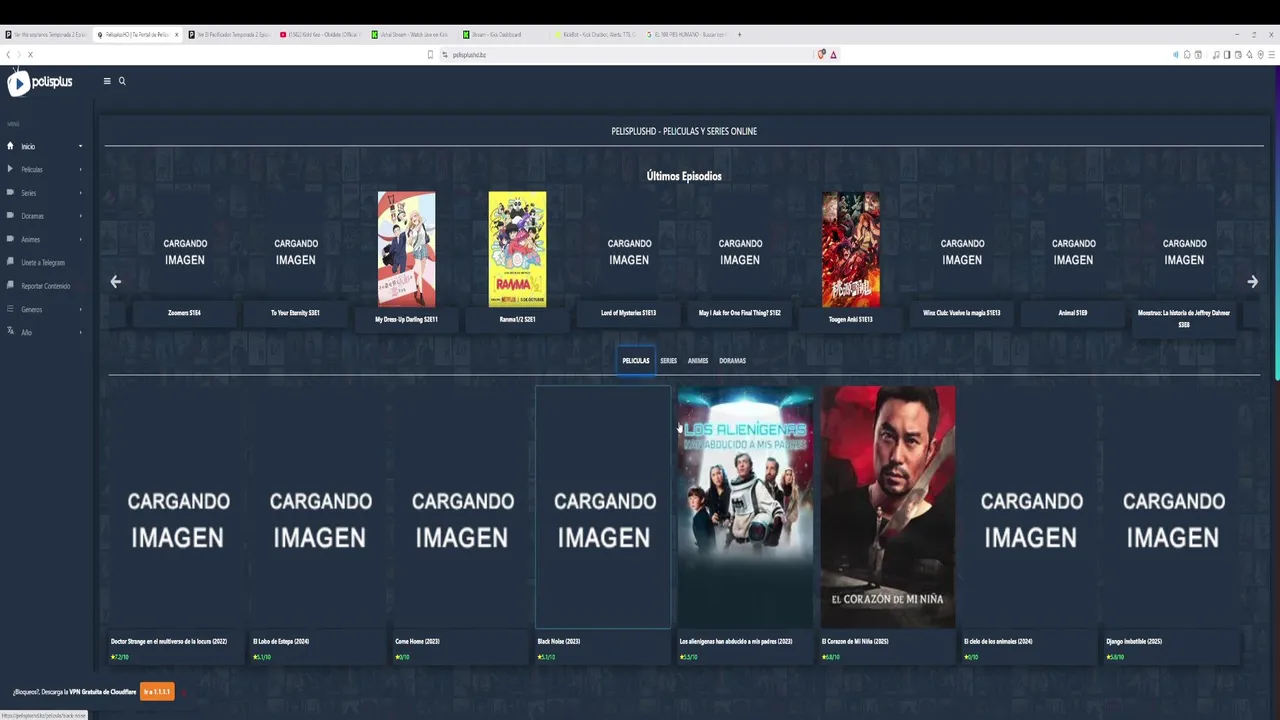Image resolution: width=1280 pixels, height=720 pixels.
Task: Click the Series camera icon in sidebar
Action: coord(10,192)
